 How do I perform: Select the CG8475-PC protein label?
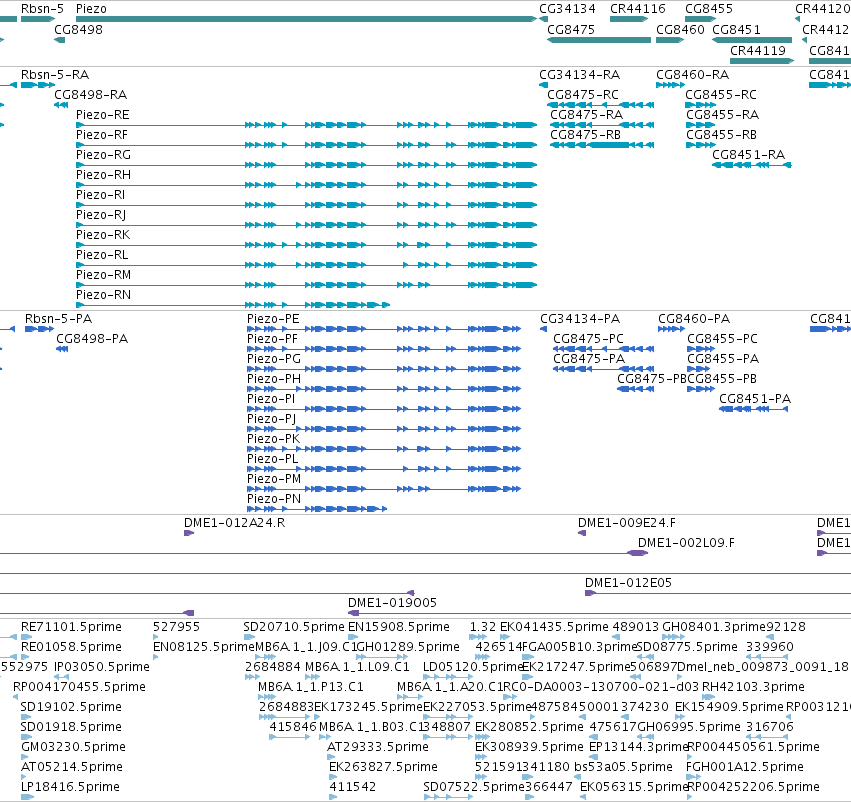(x=588, y=339)
